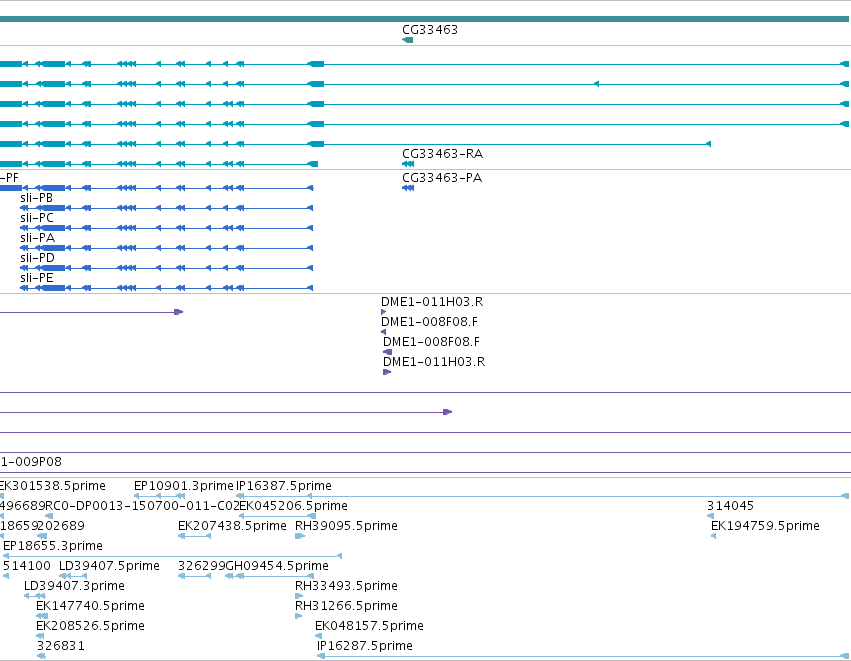The height and width of the screenshot is (661, 851).
Task: Select feature 514100 label
Action: point(27,566)
